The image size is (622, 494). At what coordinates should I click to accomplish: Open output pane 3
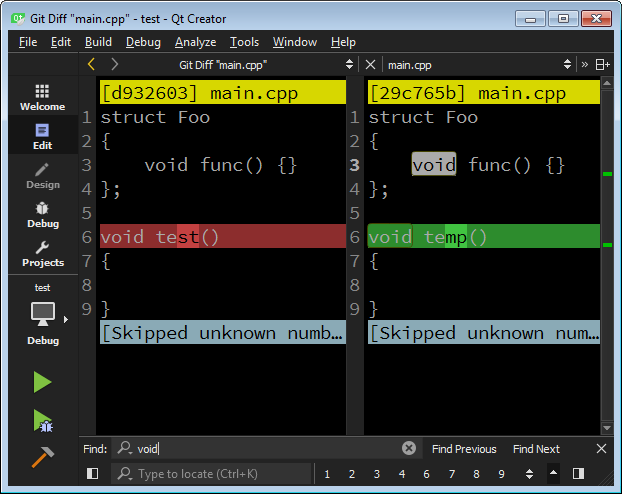tap(376, 474)
